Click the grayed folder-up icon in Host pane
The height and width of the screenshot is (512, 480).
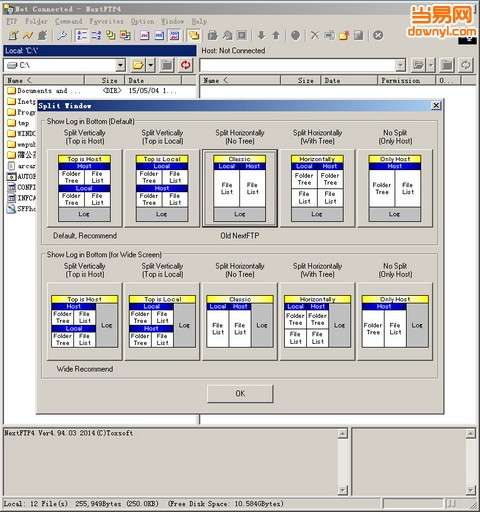point(447,65)
